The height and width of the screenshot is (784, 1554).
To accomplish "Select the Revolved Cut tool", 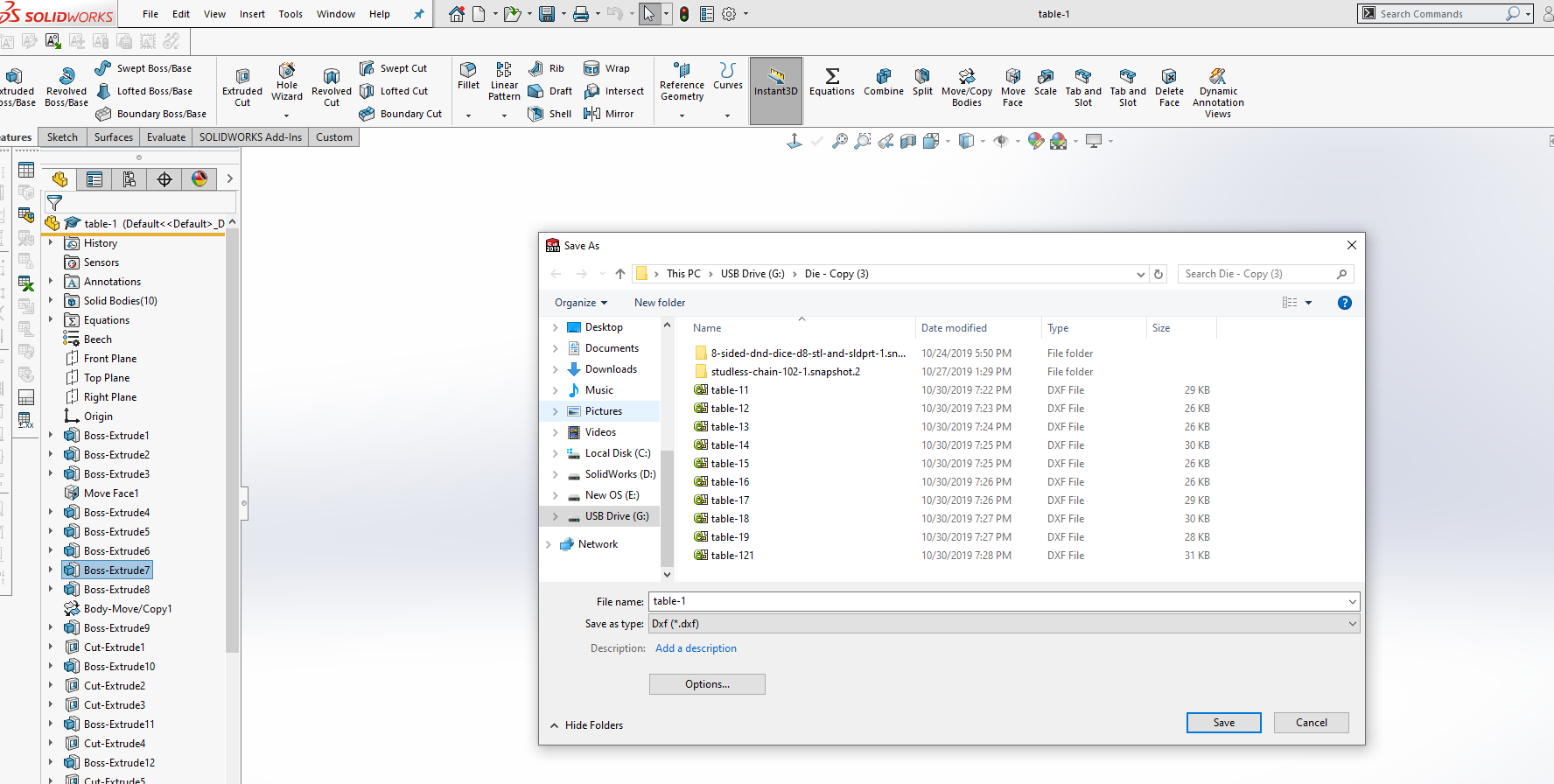I will tap(332, 87).
